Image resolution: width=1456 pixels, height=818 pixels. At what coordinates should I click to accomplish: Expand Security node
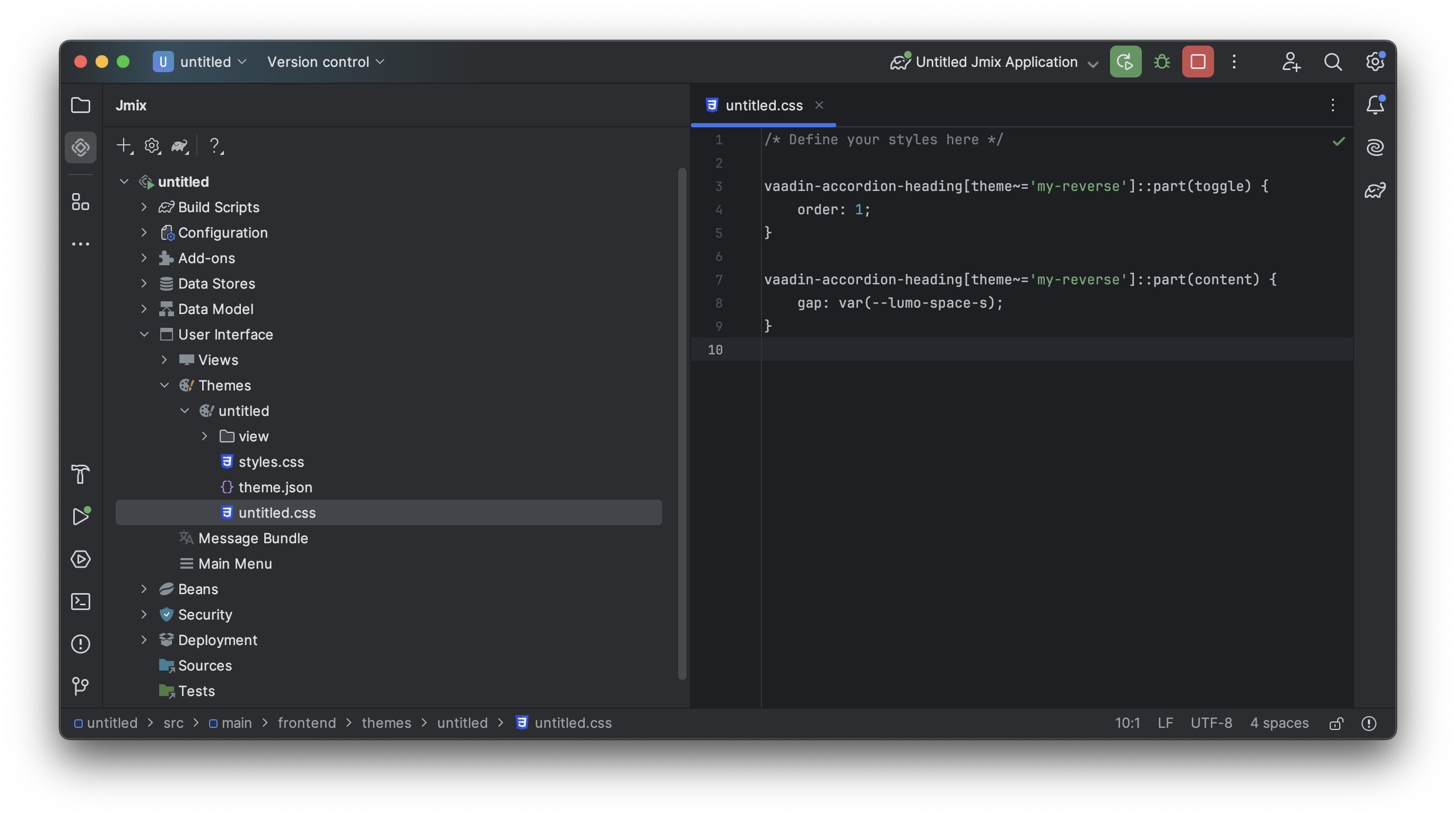144,614
